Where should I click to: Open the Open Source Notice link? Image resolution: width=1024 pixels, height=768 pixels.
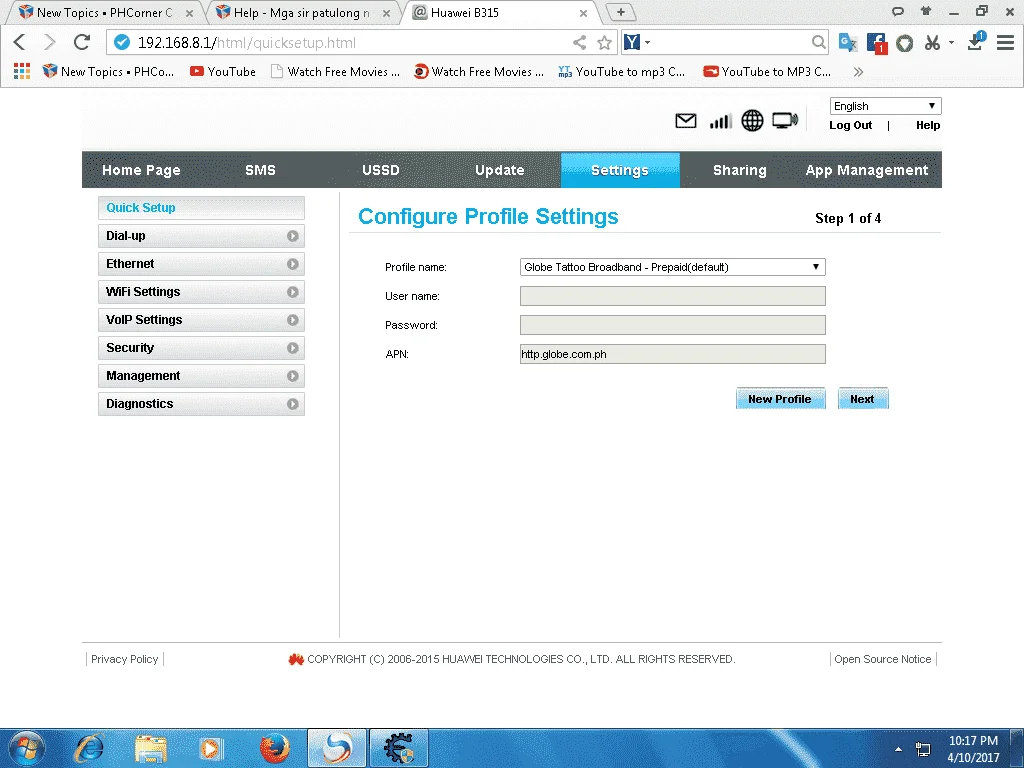(x=882, y=660)
